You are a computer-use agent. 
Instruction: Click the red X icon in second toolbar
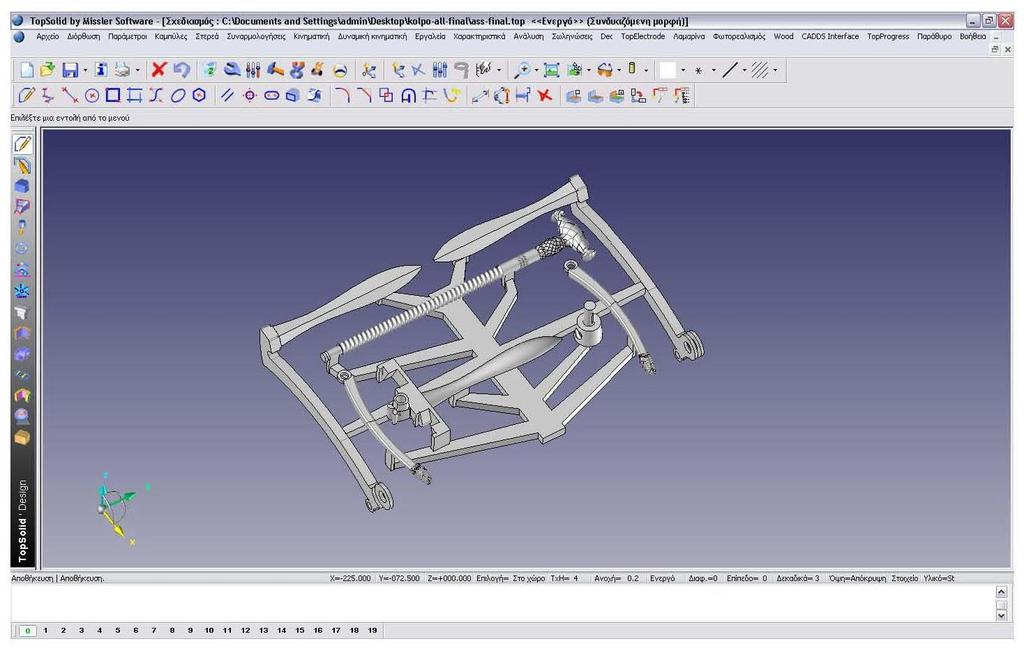tap(544, 95)
